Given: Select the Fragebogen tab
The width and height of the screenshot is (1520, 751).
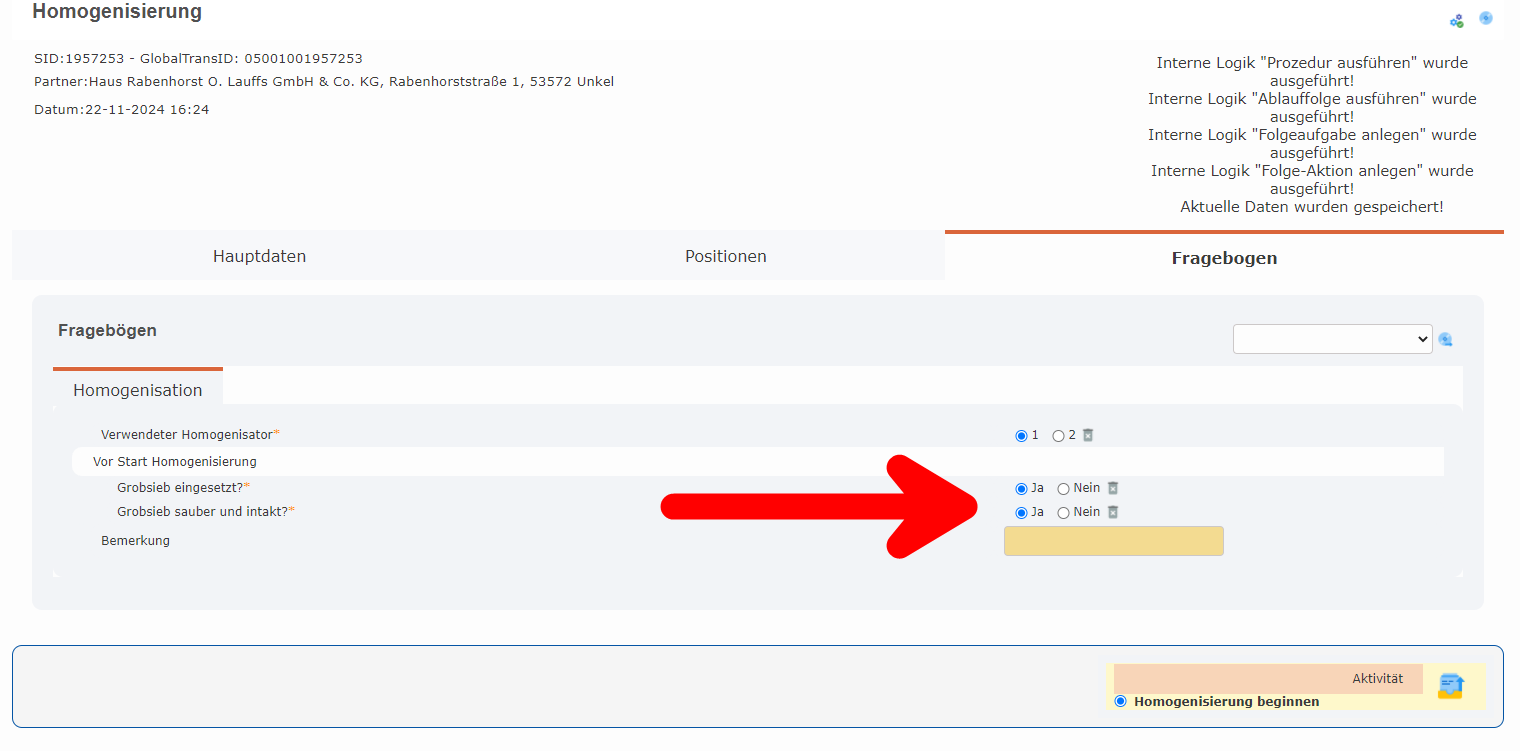Looking at the screenshot, I should 1224,258.
